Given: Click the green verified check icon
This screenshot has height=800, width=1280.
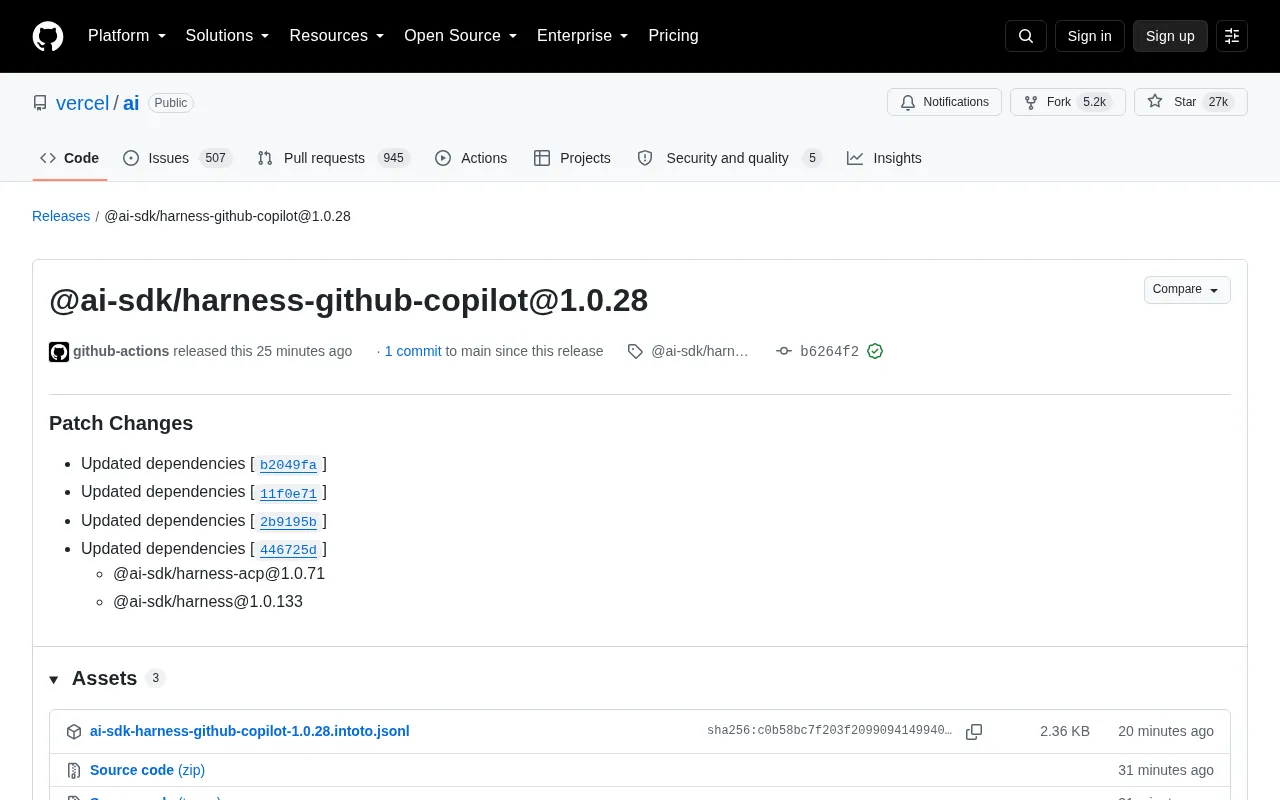Looking at the screenshot, I should tap(875, 351).
